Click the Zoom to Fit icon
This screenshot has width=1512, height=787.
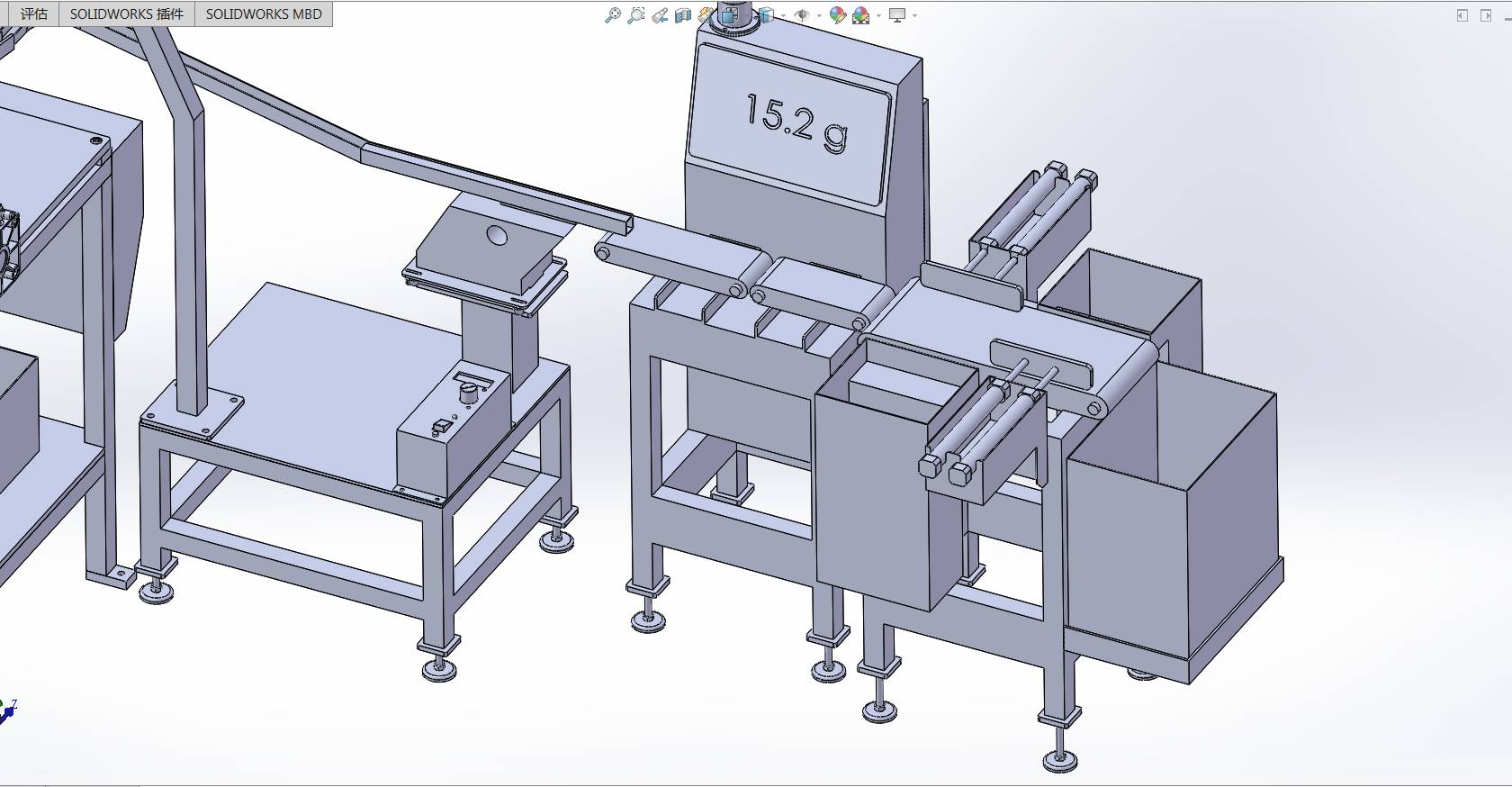[613, 15]
